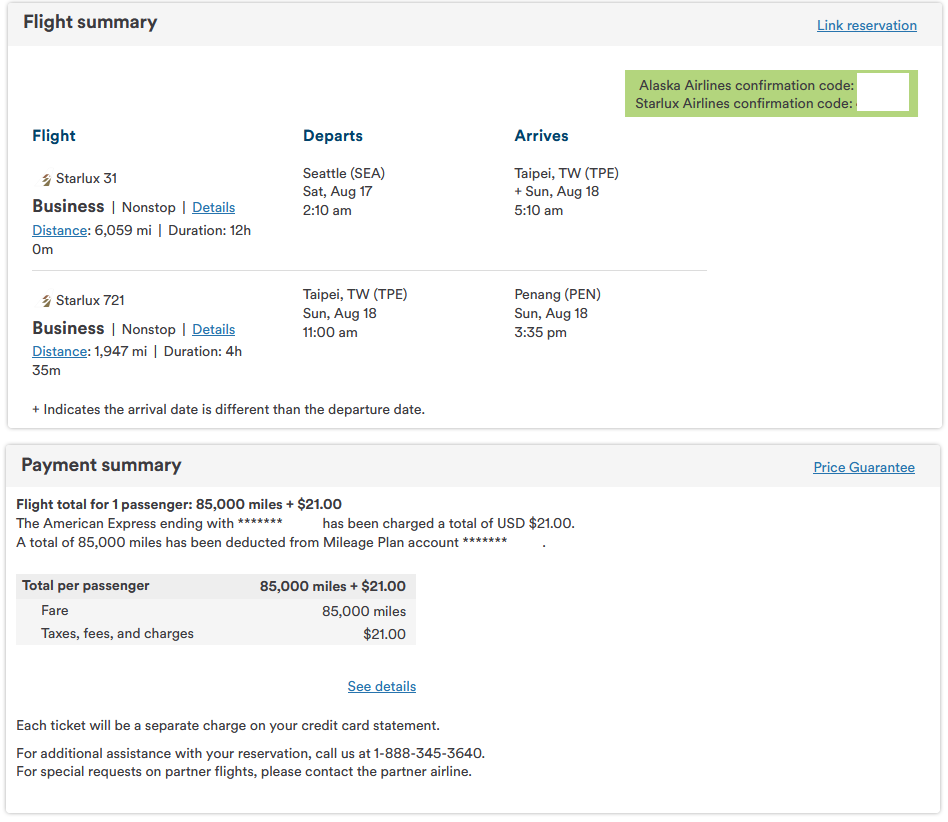The image size is (948, 822).
Task: Expand See details under payment table
Action: click(381, 687)
